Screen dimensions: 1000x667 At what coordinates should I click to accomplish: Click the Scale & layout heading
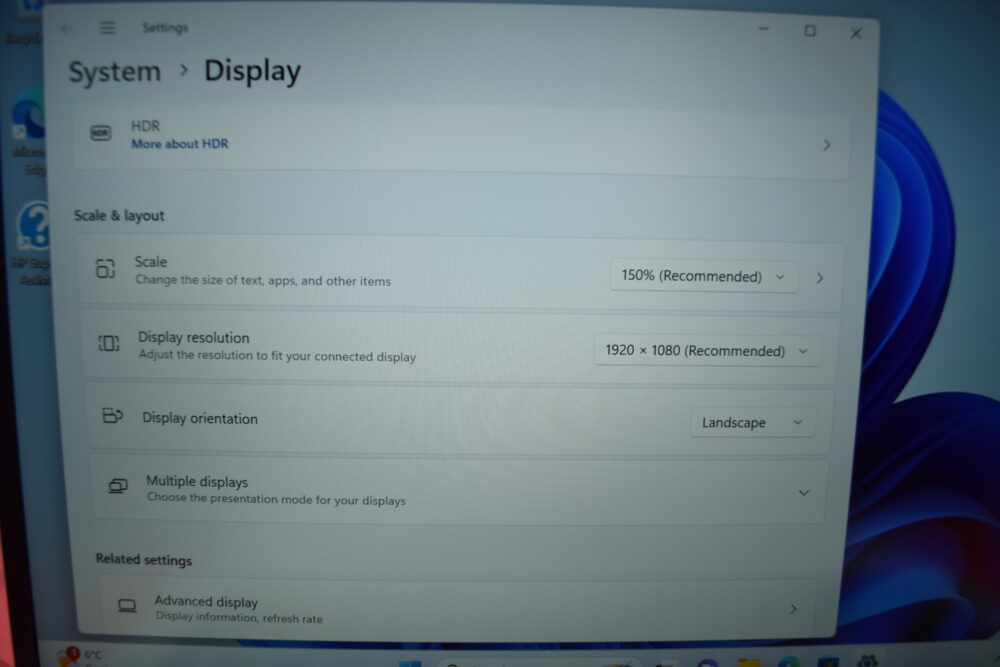point(119,216)
